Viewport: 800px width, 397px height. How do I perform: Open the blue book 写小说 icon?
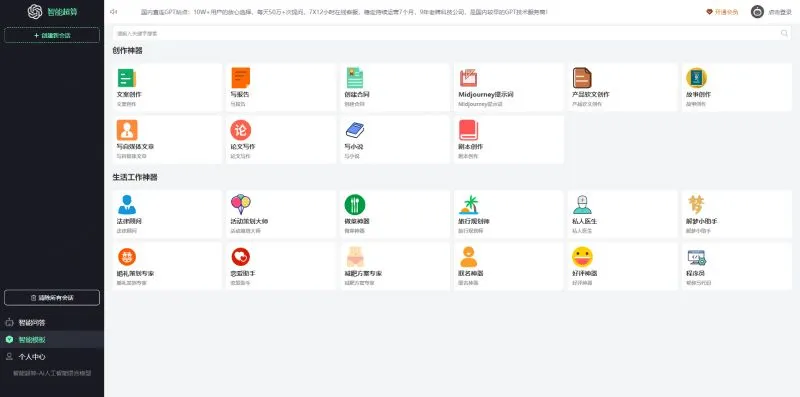point(355,130)
